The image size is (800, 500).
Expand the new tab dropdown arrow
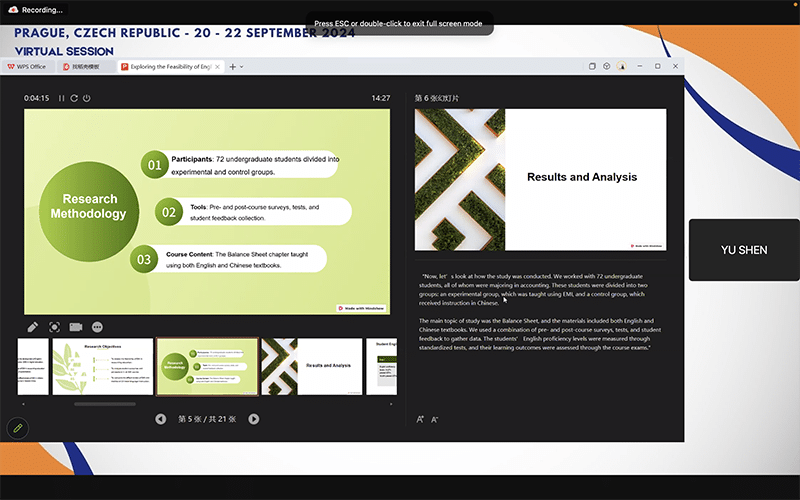[243, 67]
